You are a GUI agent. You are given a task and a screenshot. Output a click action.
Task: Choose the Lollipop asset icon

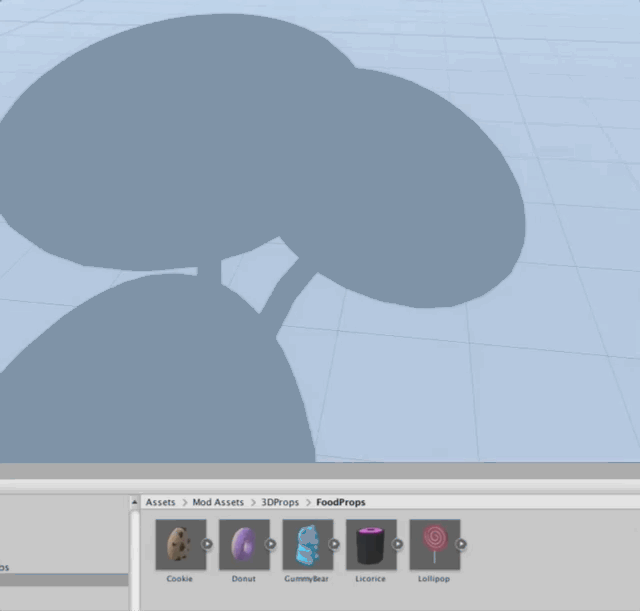click(434, 544)
